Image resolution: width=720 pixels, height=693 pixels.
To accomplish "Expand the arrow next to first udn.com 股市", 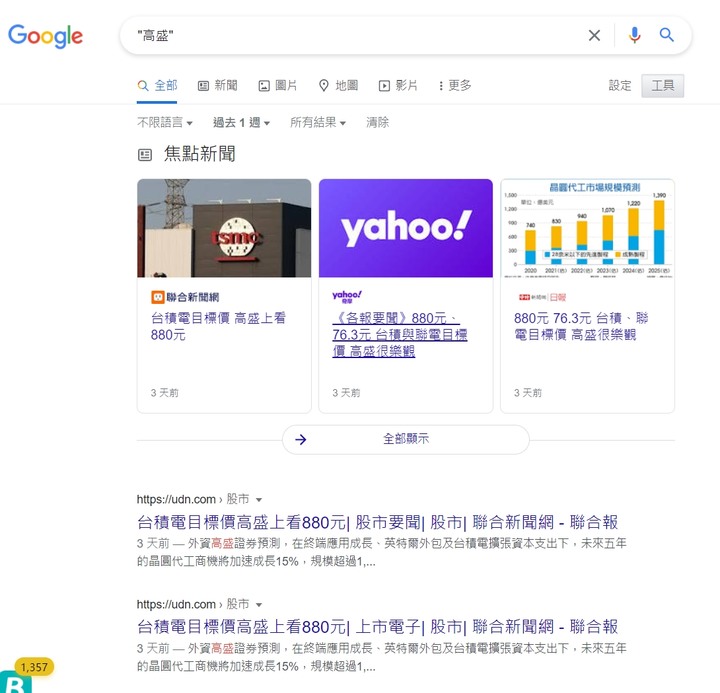I will tap(259, 500).
